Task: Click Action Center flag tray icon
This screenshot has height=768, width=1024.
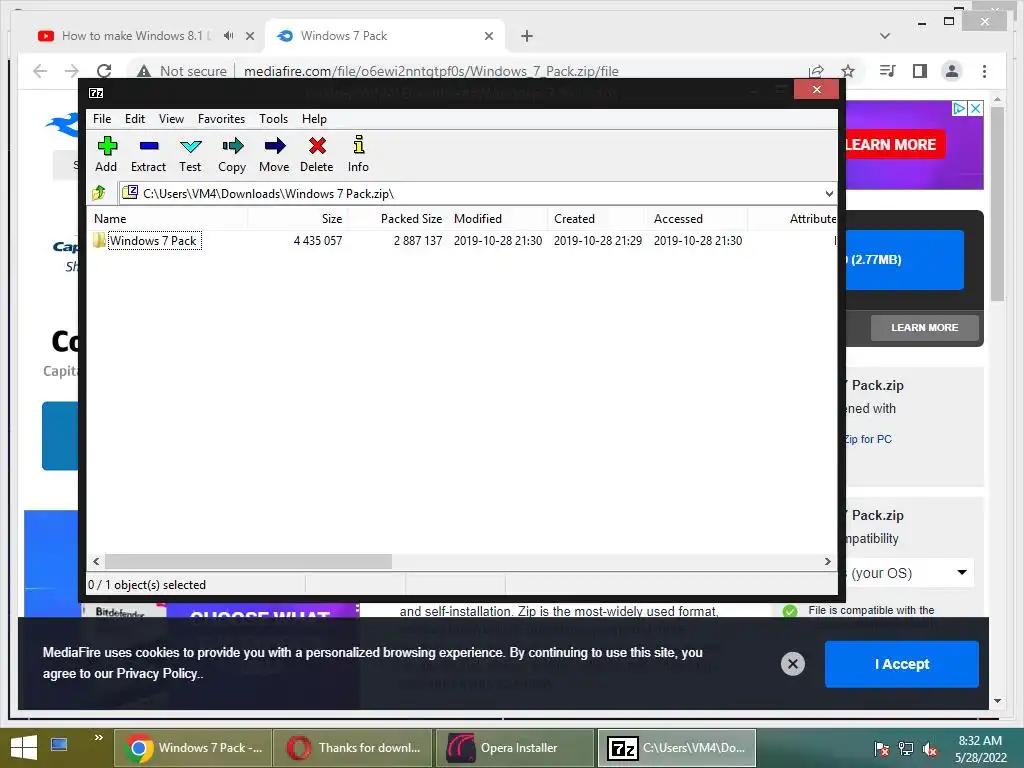Action: pos(882,749)
